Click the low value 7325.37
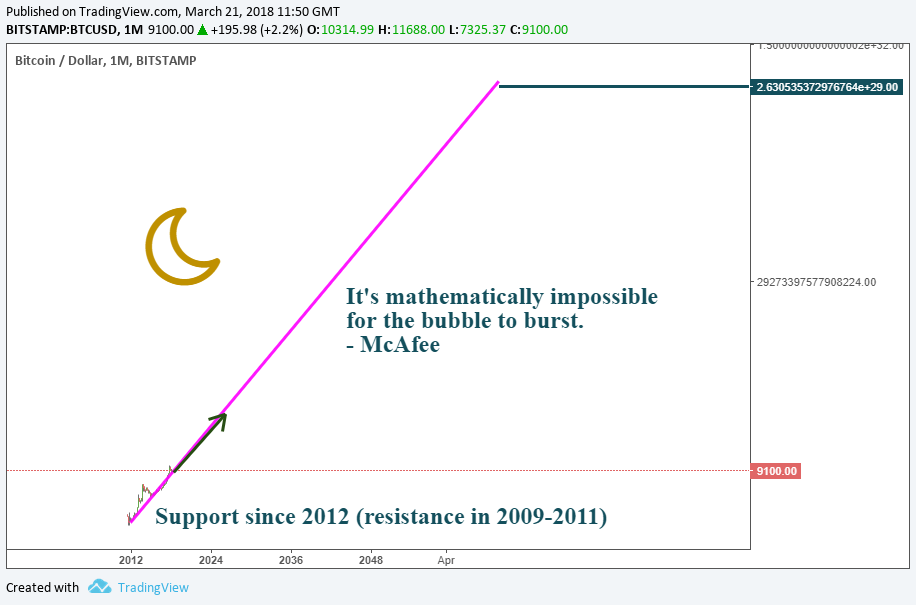 (x=483, y=30)
